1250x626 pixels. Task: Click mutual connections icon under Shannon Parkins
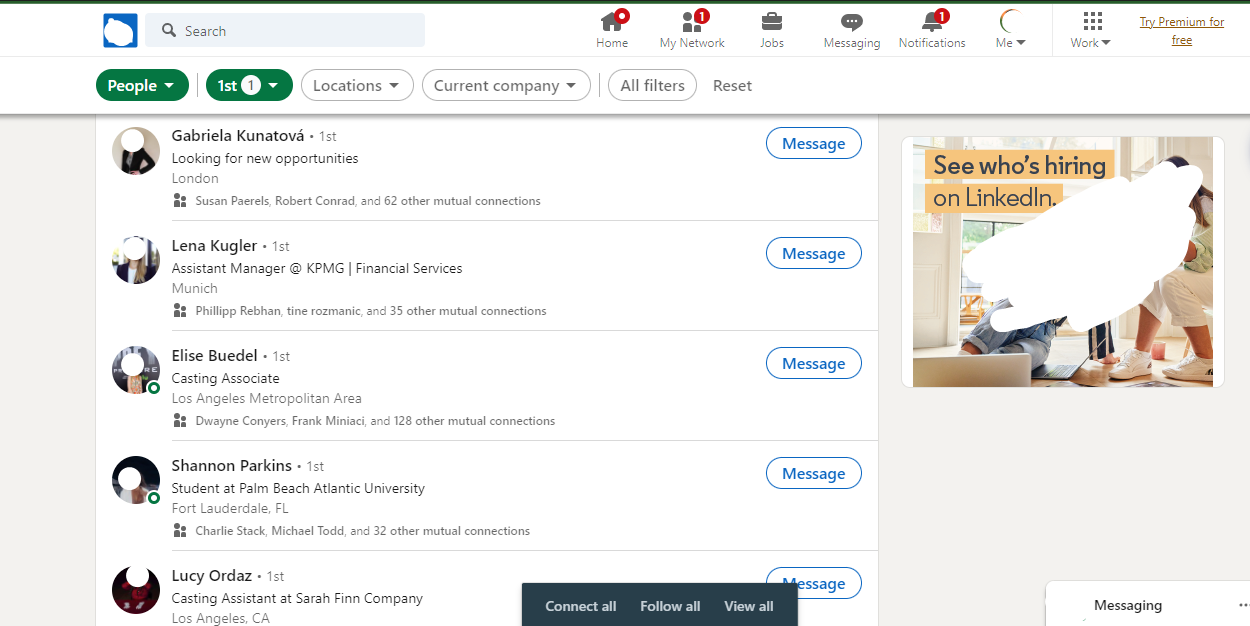coord(180,530)
